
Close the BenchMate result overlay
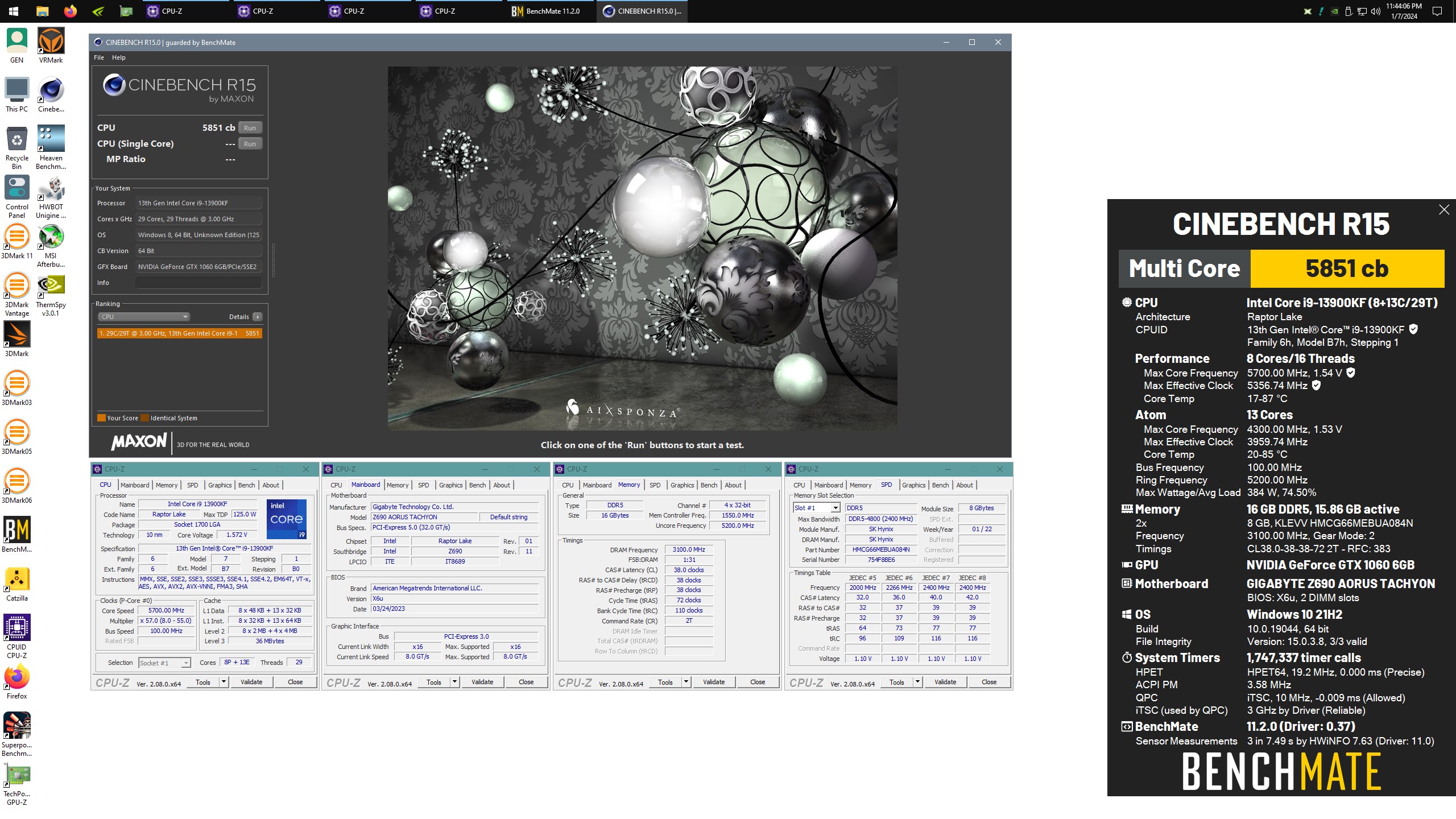(1443, 210)
